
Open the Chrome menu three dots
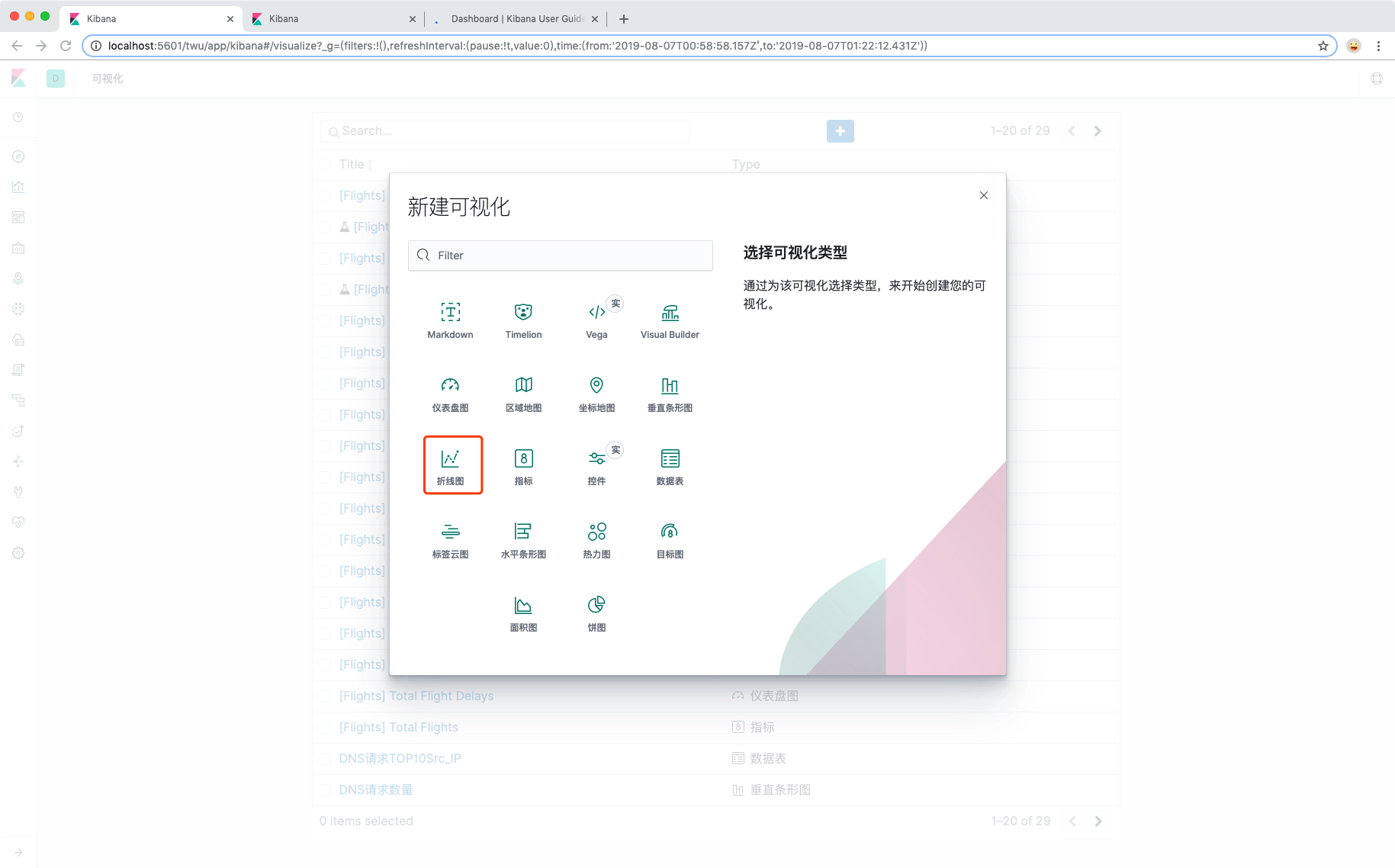coord(1378,46)
